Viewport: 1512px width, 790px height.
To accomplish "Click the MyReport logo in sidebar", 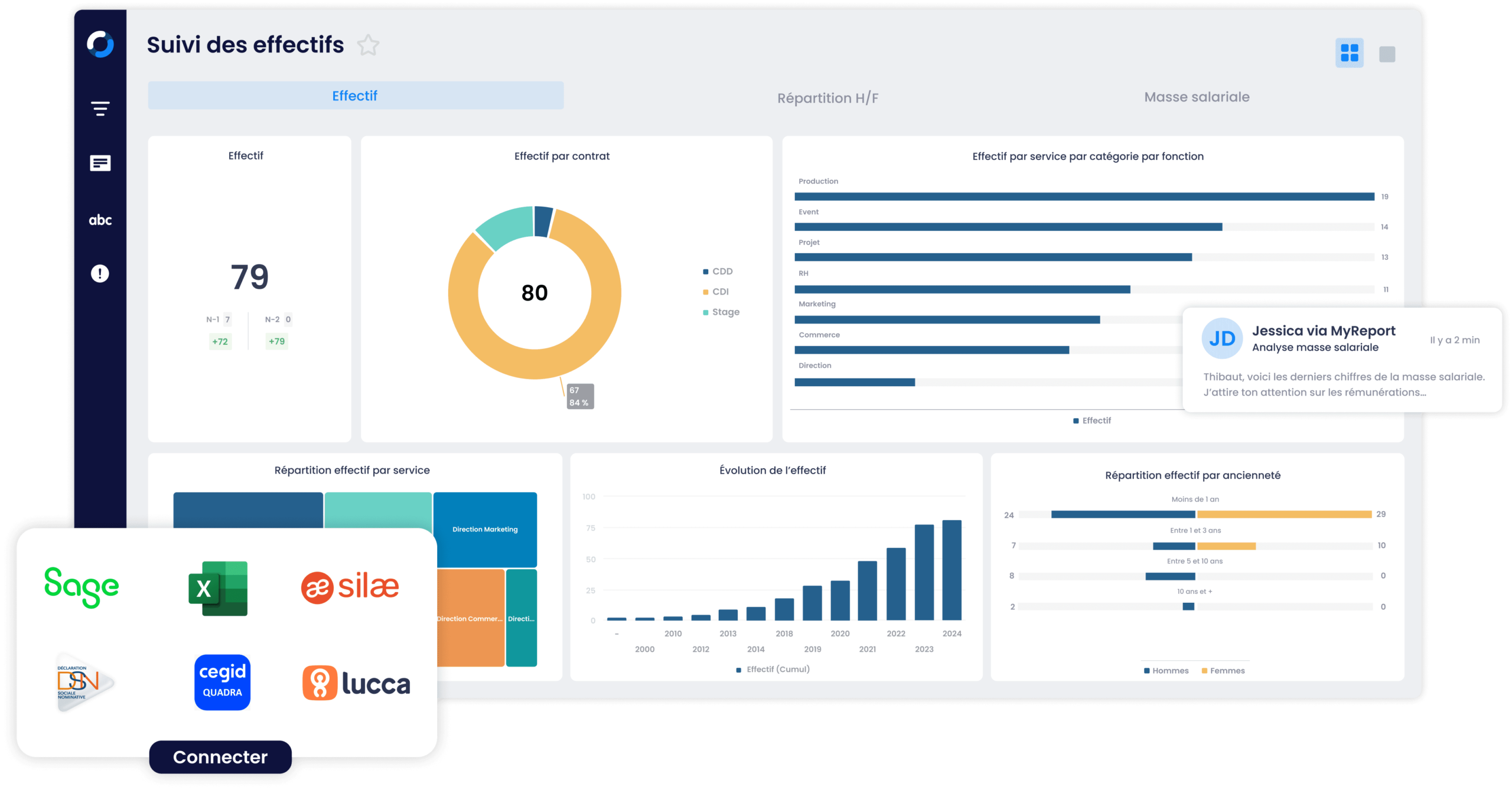I will point(100,44).
